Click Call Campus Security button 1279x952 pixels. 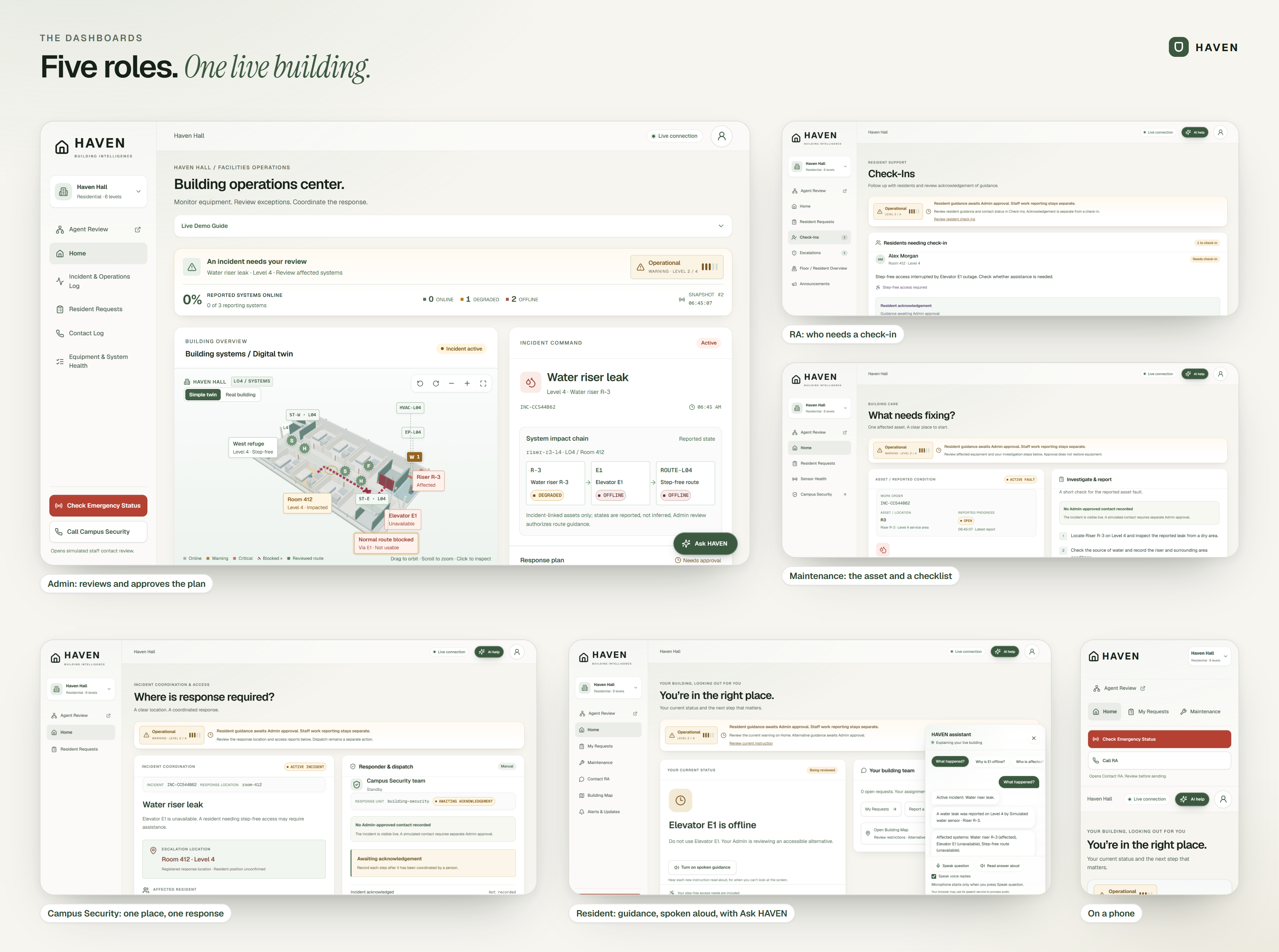pos(98,532)
